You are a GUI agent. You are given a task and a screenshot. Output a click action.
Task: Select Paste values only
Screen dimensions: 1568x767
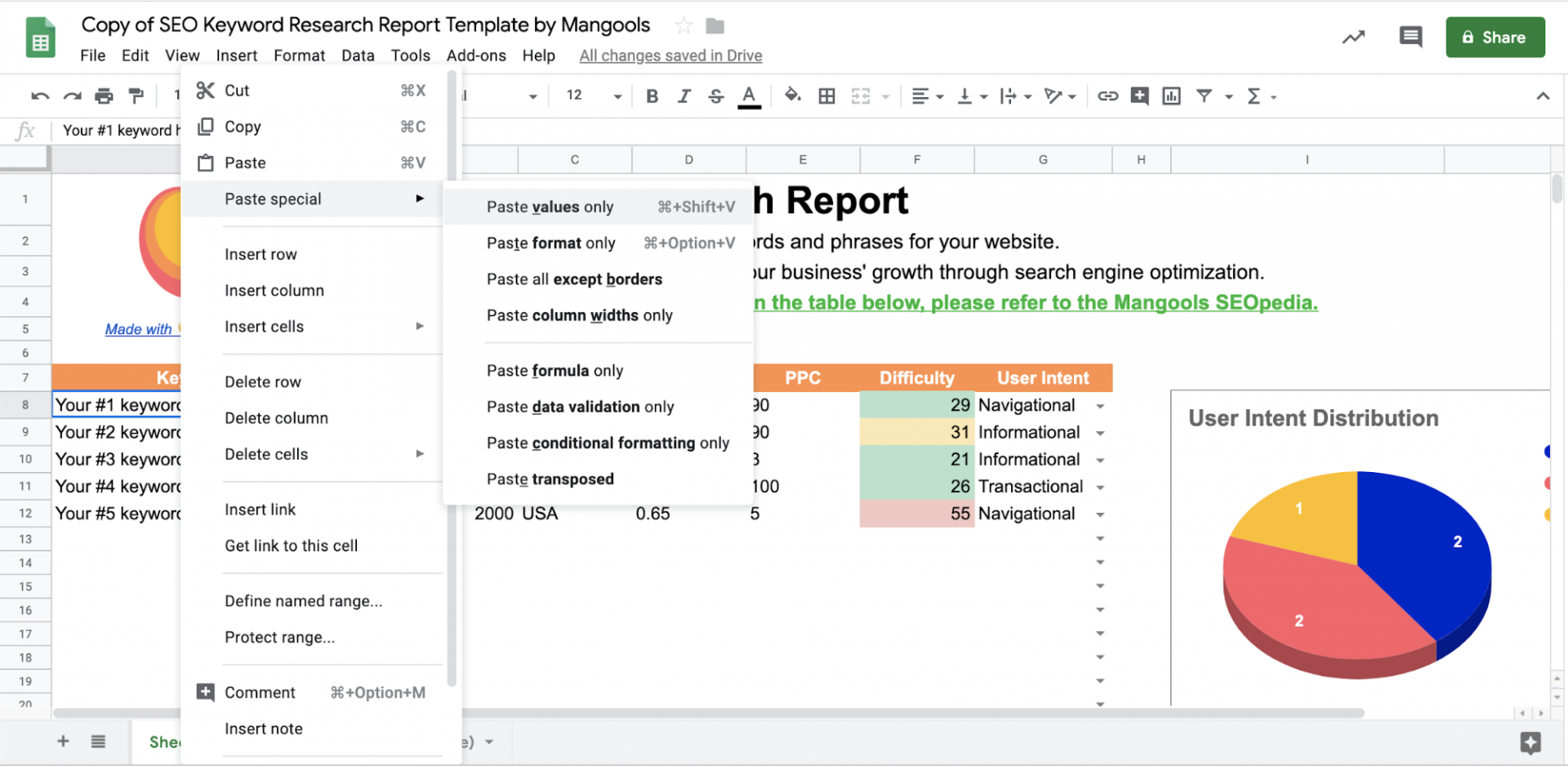click(x=550, y=207)
